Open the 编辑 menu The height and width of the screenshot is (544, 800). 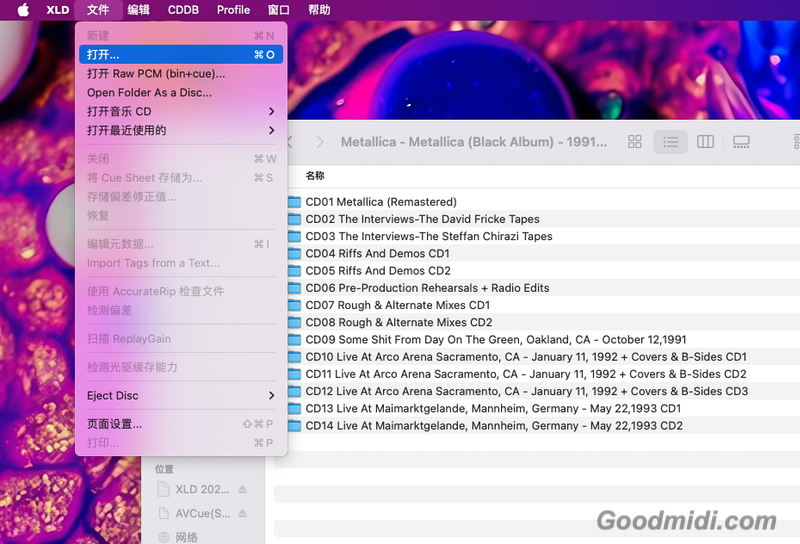(x=138, y=10)
